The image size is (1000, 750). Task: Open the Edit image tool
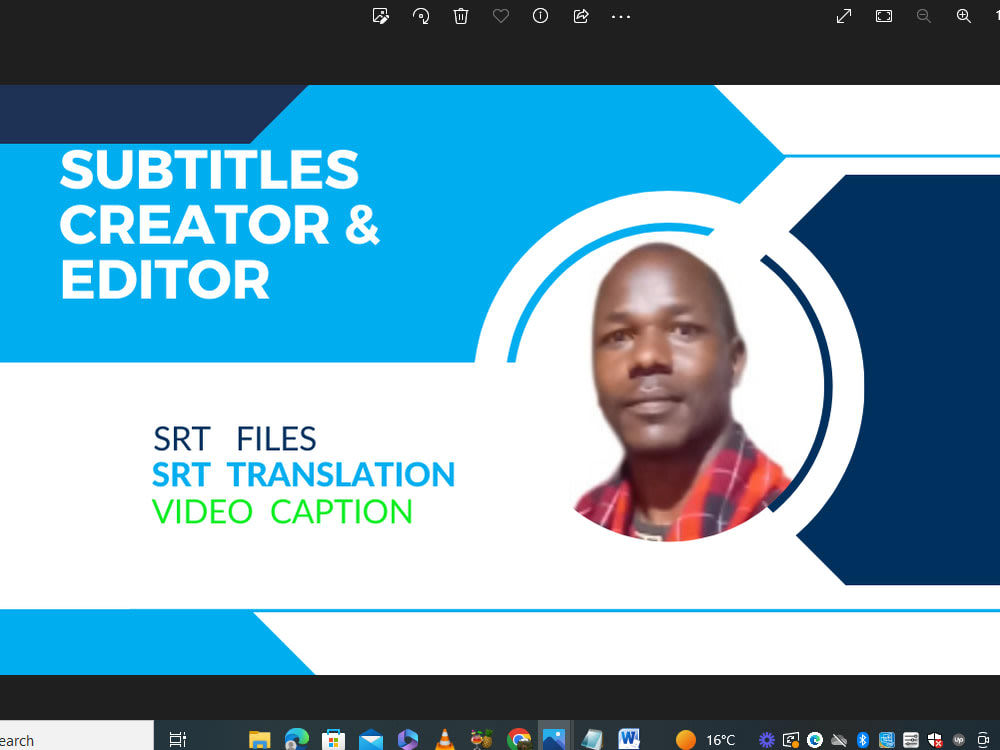380,16
